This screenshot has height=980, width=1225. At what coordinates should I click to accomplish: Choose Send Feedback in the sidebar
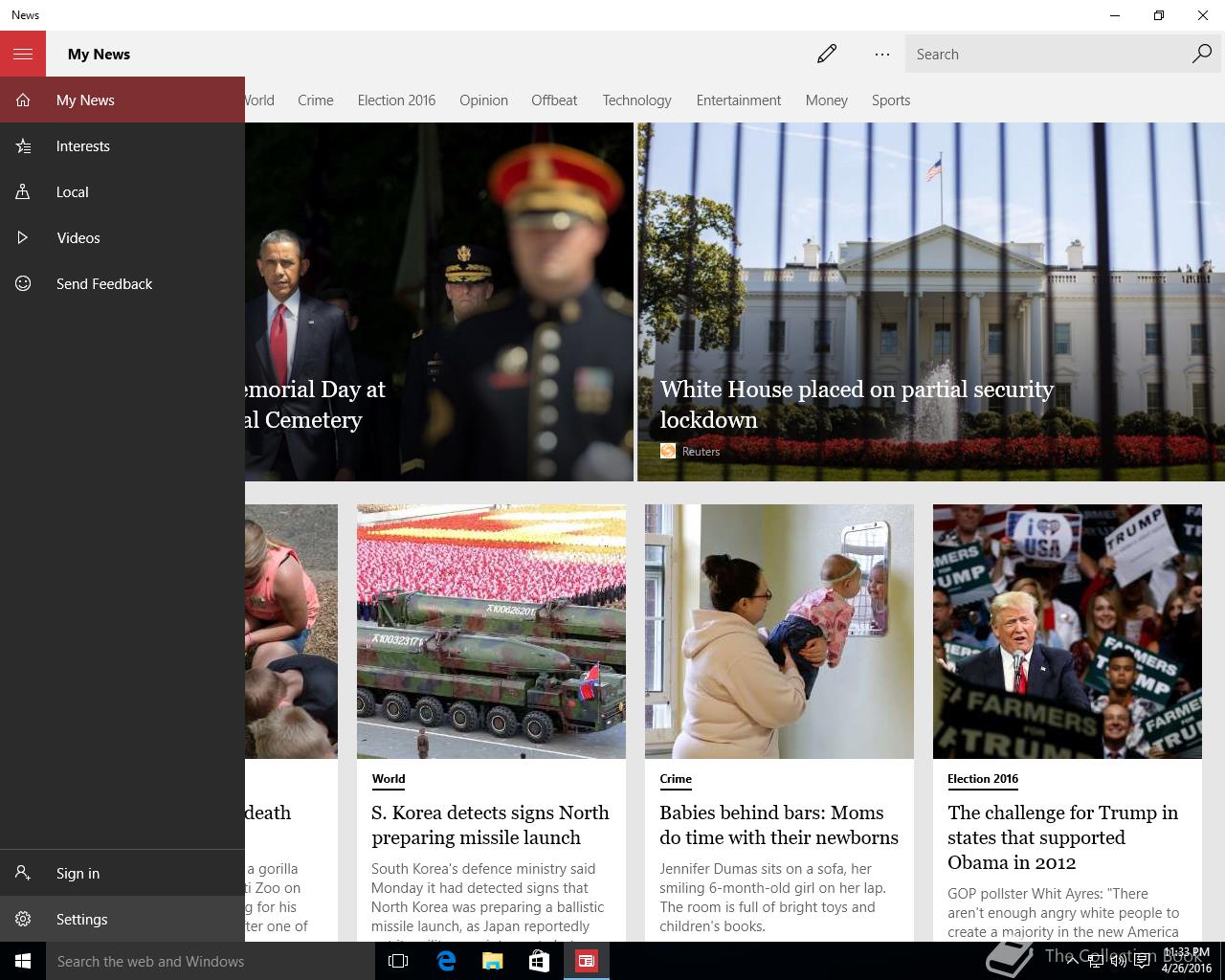[122, 283]
